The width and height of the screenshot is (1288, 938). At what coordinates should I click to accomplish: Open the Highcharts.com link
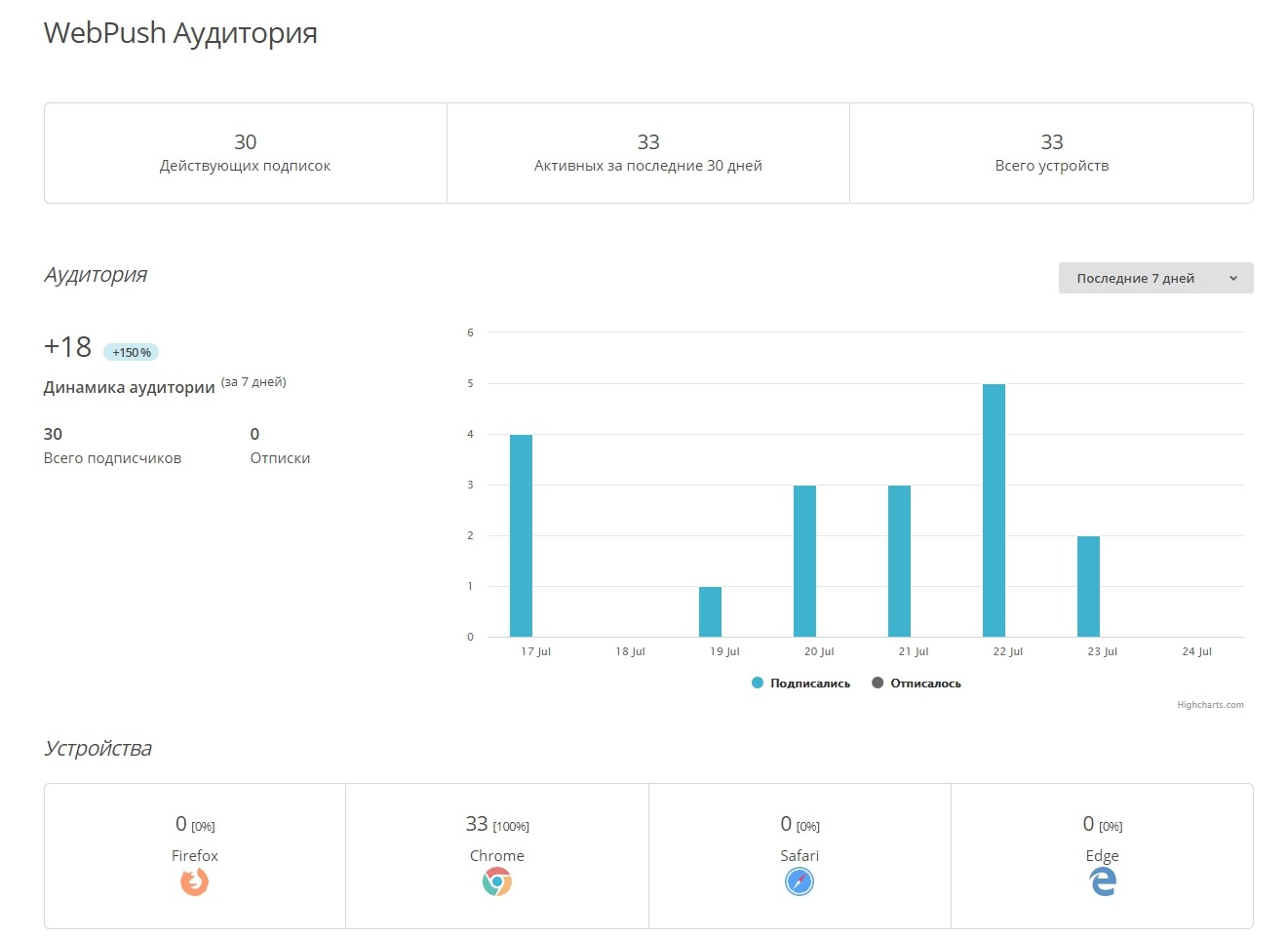click(x=1210, y=705)
